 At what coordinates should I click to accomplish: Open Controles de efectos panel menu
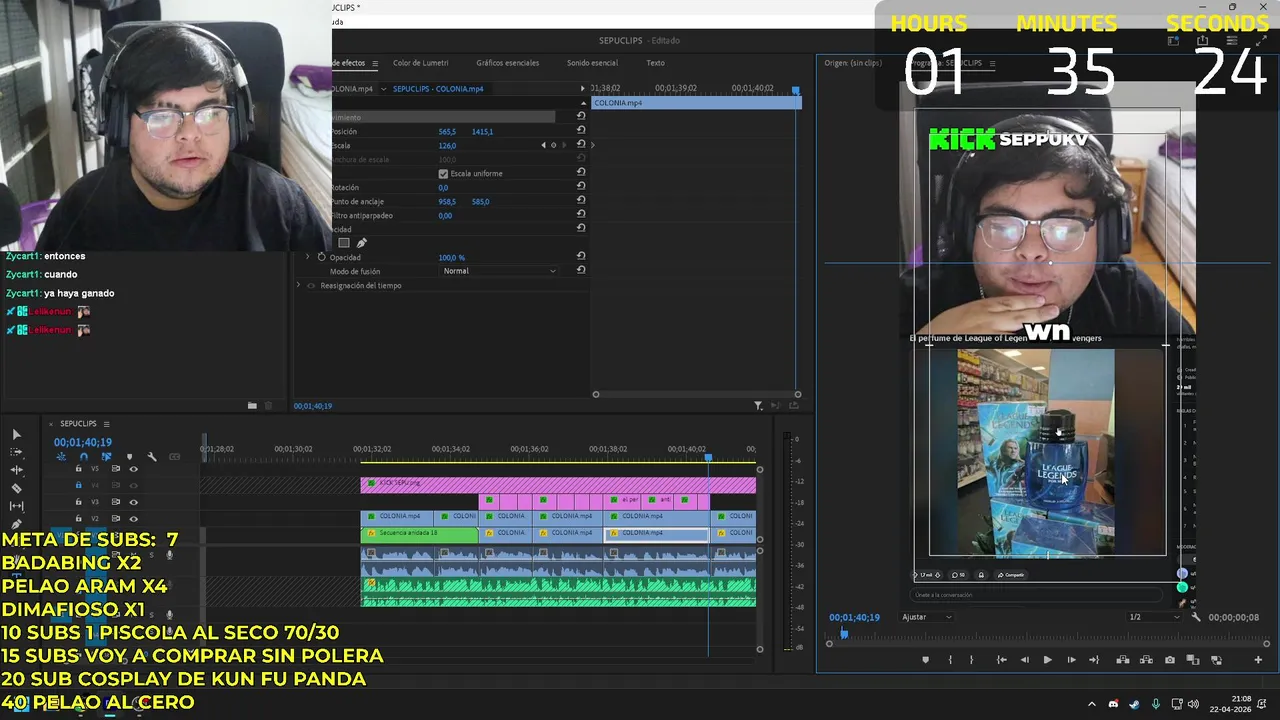[x=375, y=63]
